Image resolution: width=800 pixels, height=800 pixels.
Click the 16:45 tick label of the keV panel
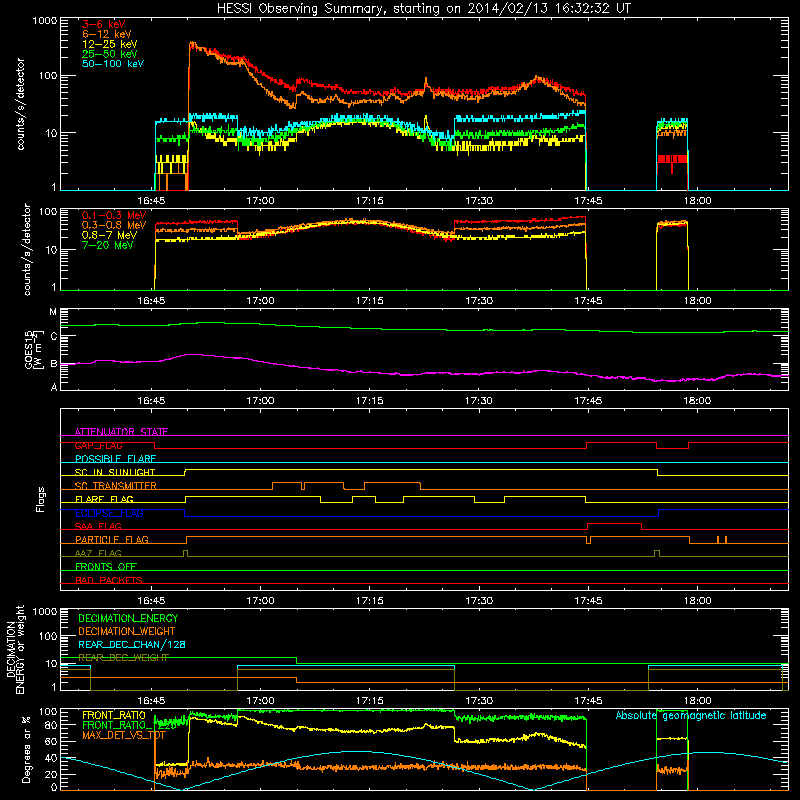pyautogui.click(x=151, y=201)
